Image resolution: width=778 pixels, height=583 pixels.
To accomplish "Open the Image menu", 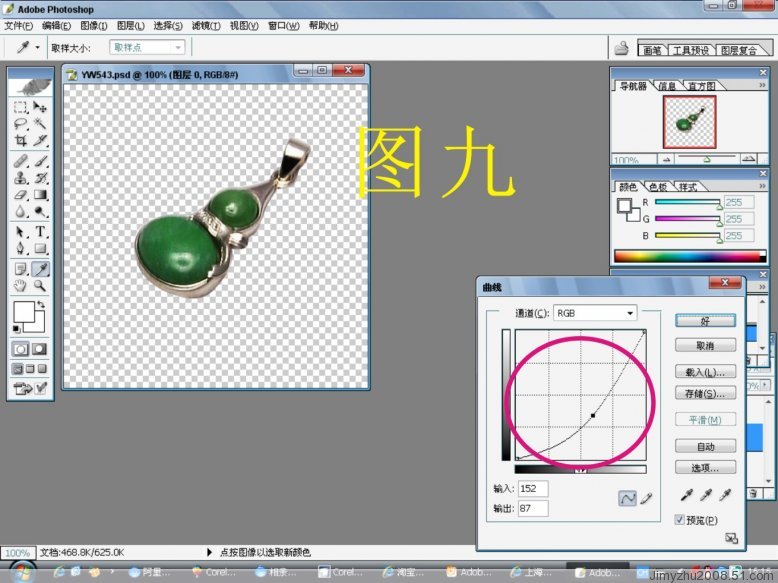I will point(93,26).
